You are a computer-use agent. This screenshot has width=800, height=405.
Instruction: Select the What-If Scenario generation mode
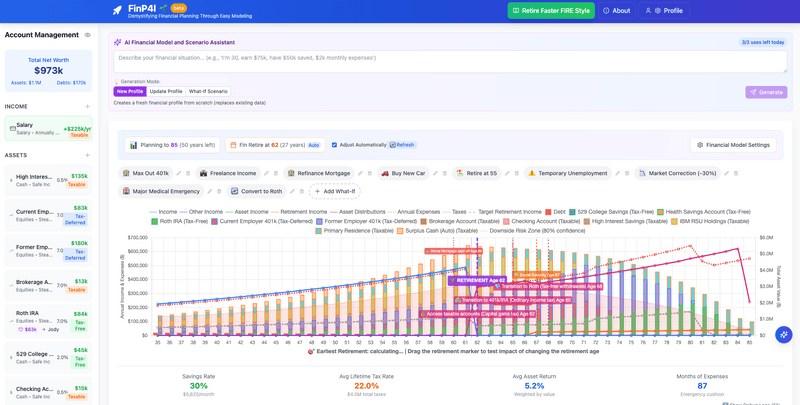(208, 91)
